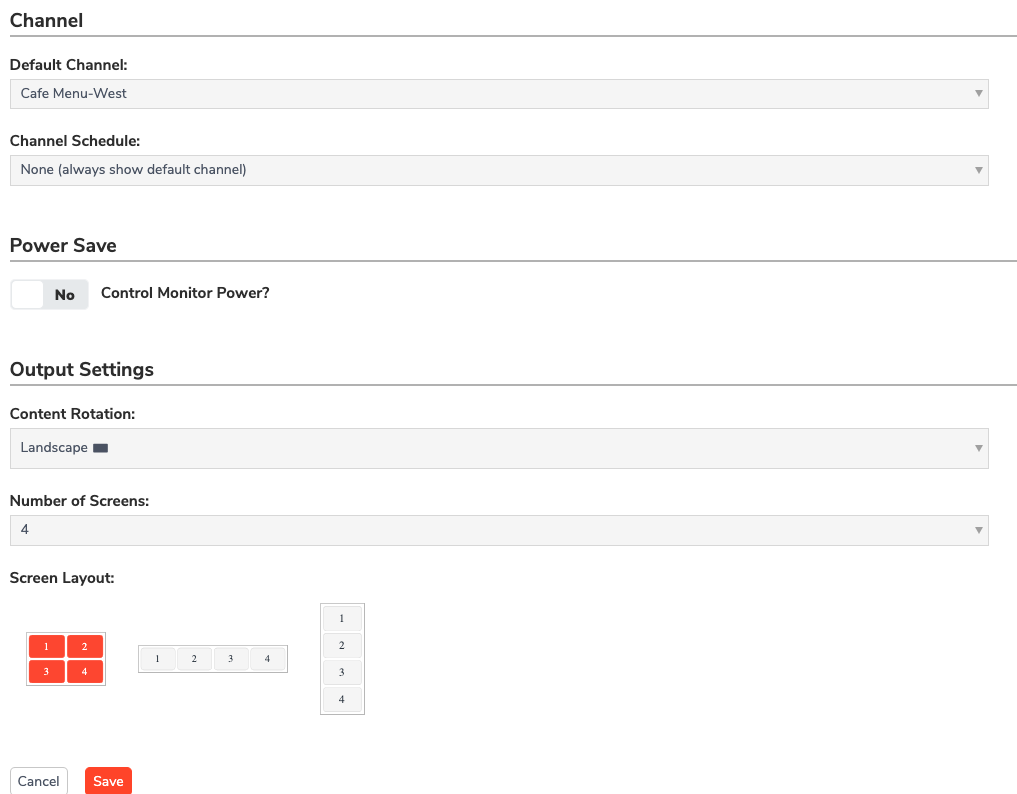Click the Number of Screens dropdown arrow
1017x794 pixels.
[x=979, y=530]
